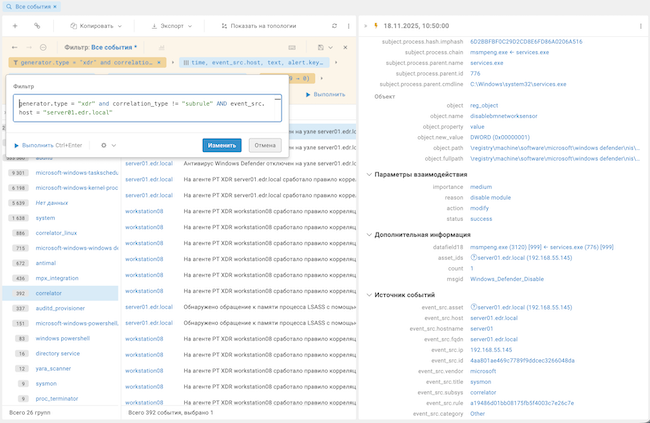Viewport: 650px width, 423px height.
Task: Click the lightning bolt icon in event card
Action: coord(376,26)
